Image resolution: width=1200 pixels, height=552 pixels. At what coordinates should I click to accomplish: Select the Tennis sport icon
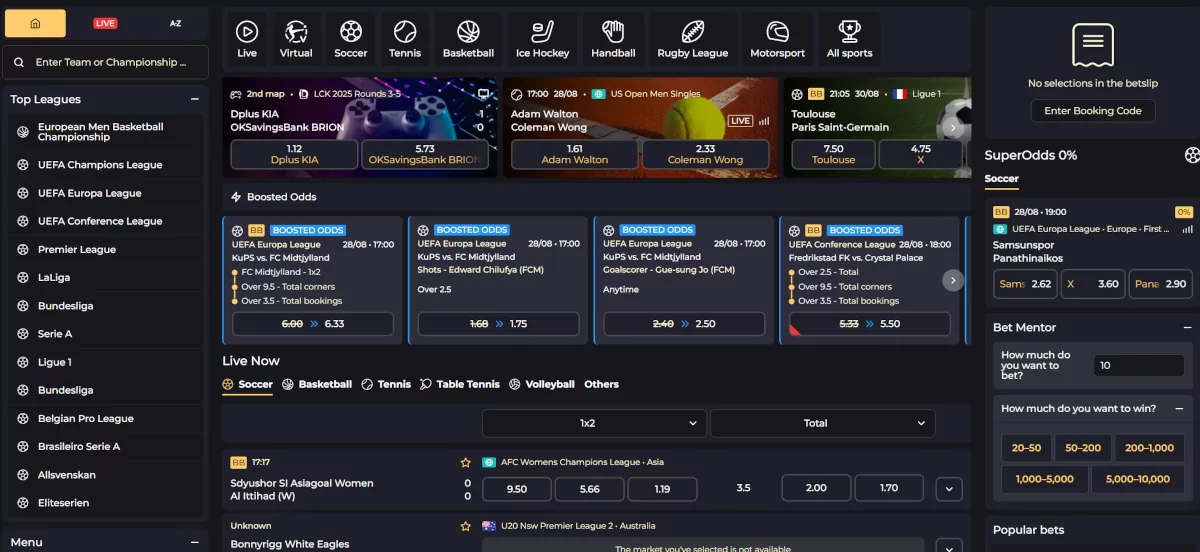(405, 39)
